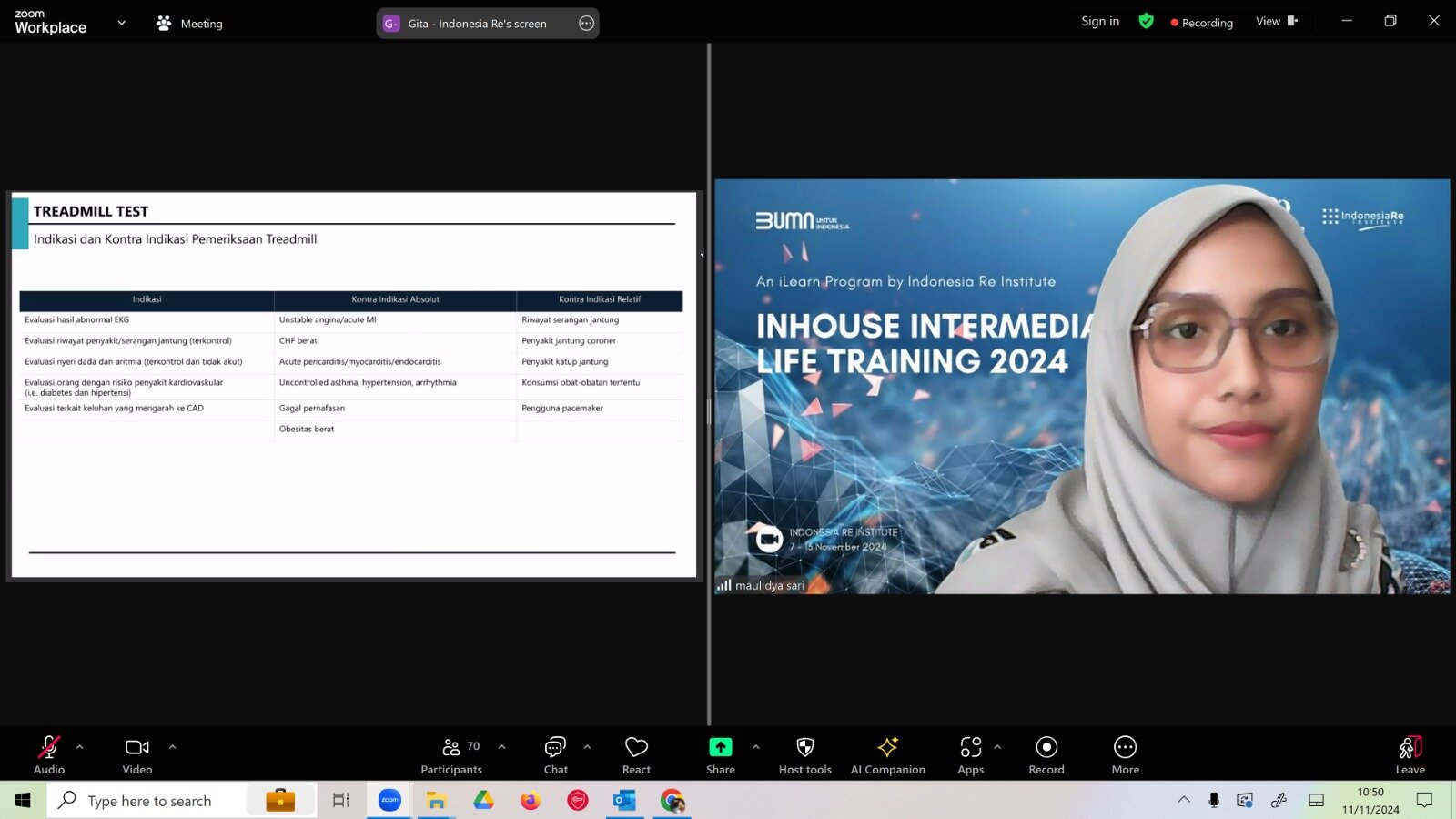
Task: Open Firefox from taskbar
Action: [531, 801]
